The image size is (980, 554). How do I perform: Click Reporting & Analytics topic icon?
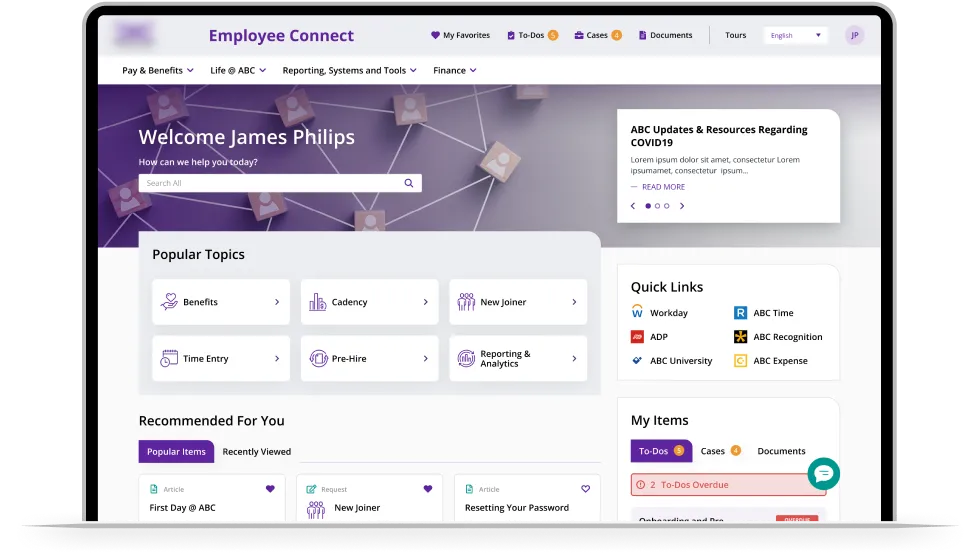(x=466, y=358)
